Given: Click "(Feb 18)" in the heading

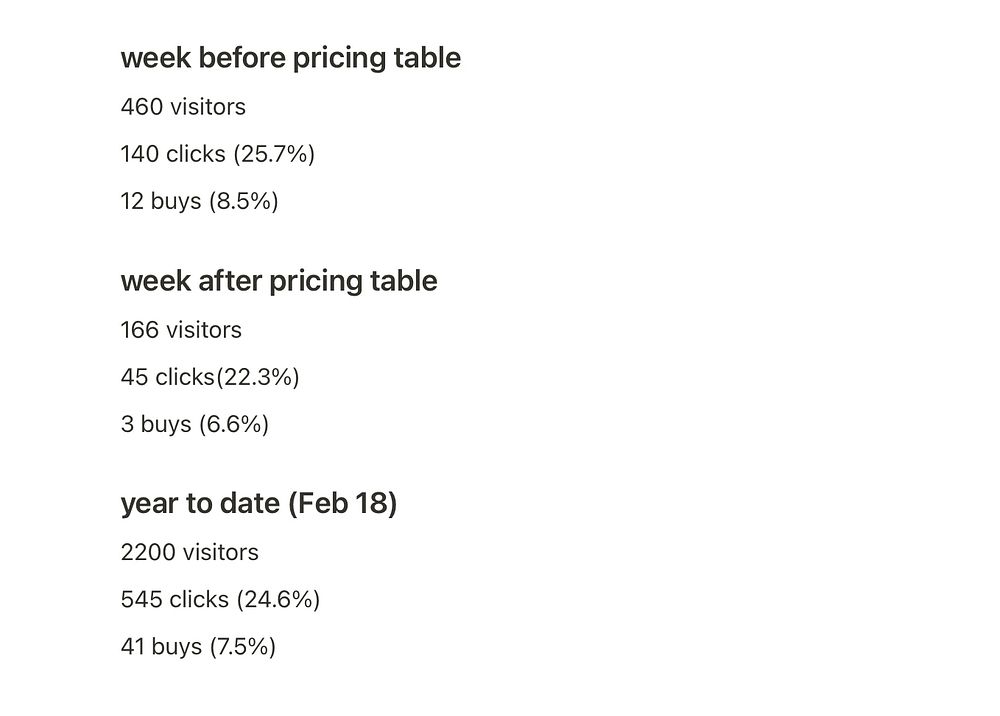Looking at the screenshot, I should tap(342, 503).
